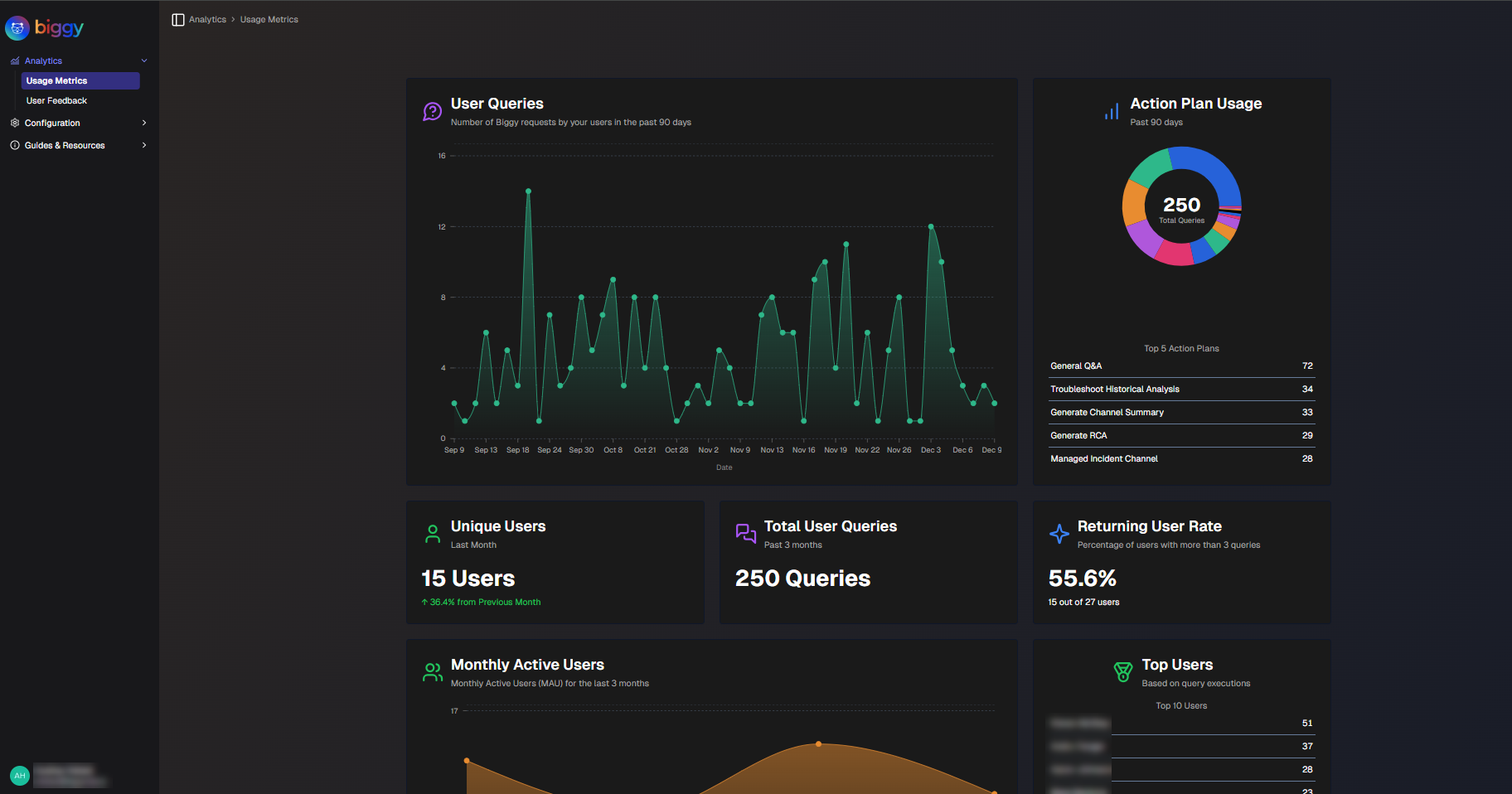Select Configuration in the sidebar
Image resolution: width=1512 pixels, height=794 pixels.
[52, 123]
